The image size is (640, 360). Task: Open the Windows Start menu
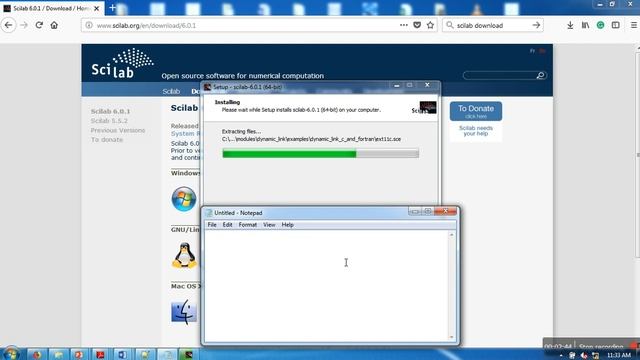(x=11, y=353)
